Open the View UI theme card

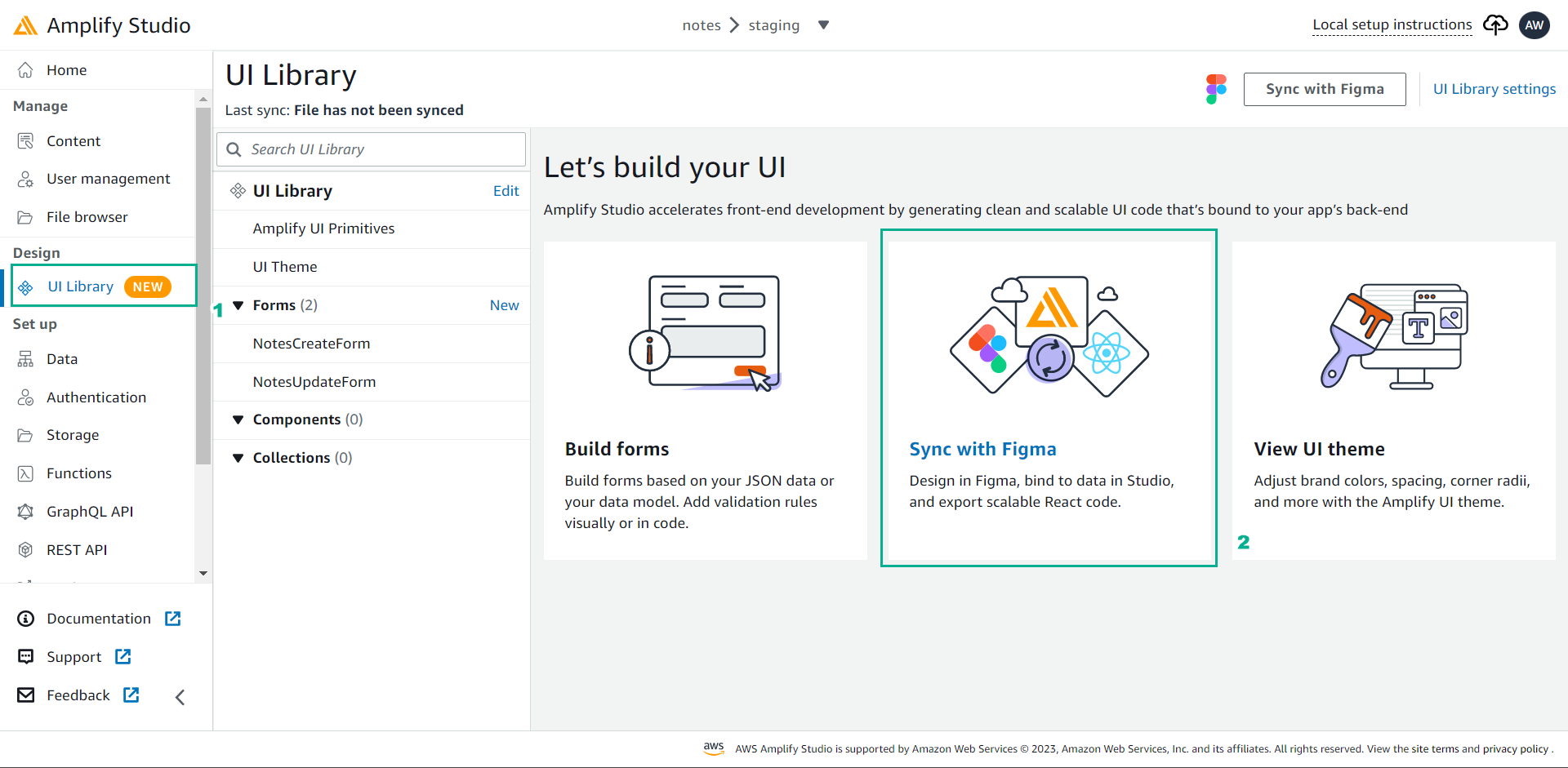[x=1394, y=401]
